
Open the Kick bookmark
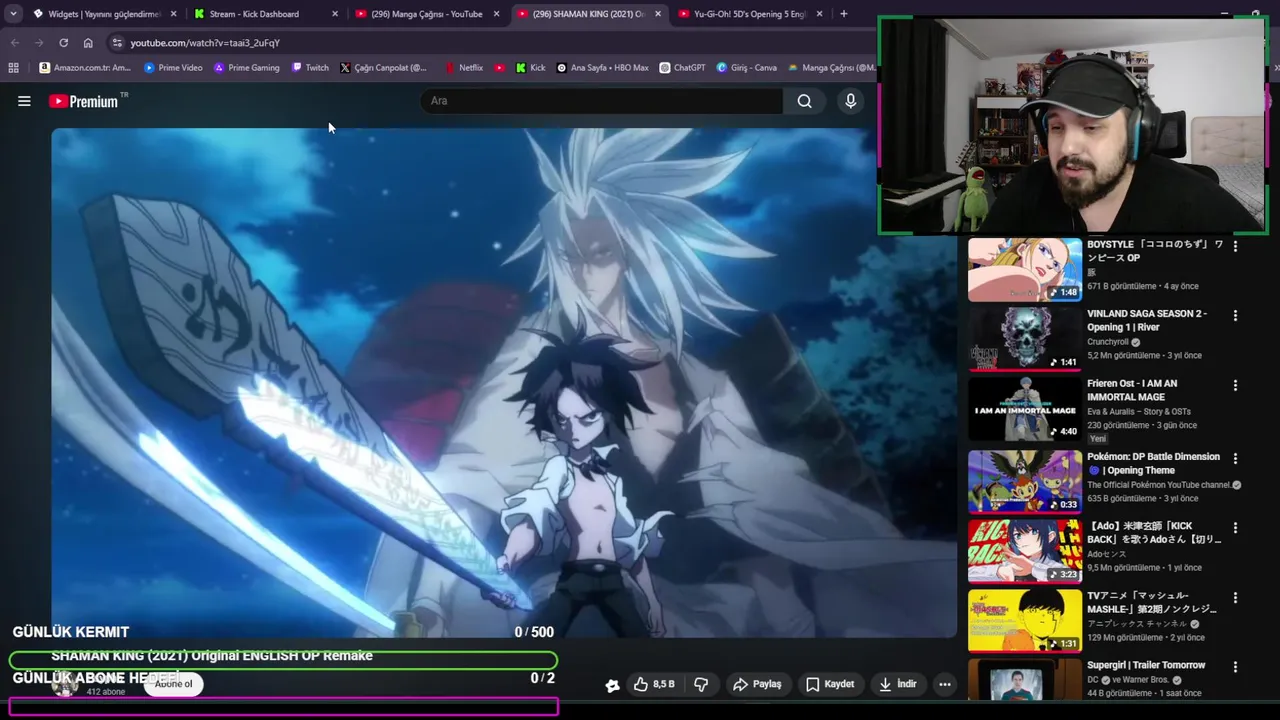[531, 68]
